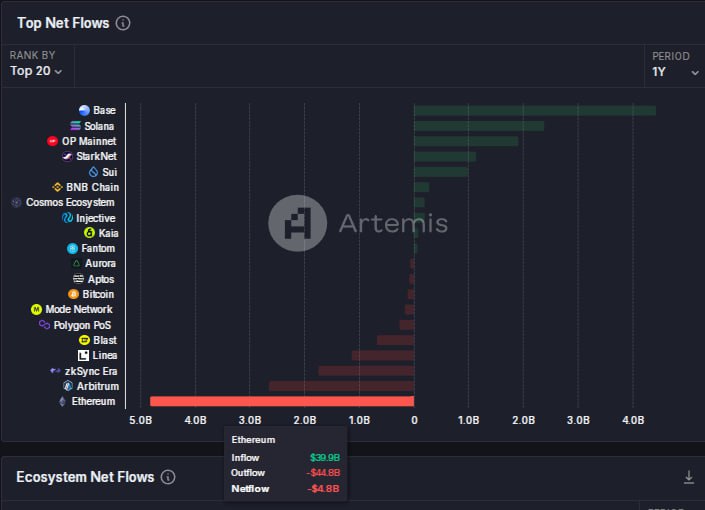
Task: Click the Mode Network logo icon
Action: click(36, 309)
